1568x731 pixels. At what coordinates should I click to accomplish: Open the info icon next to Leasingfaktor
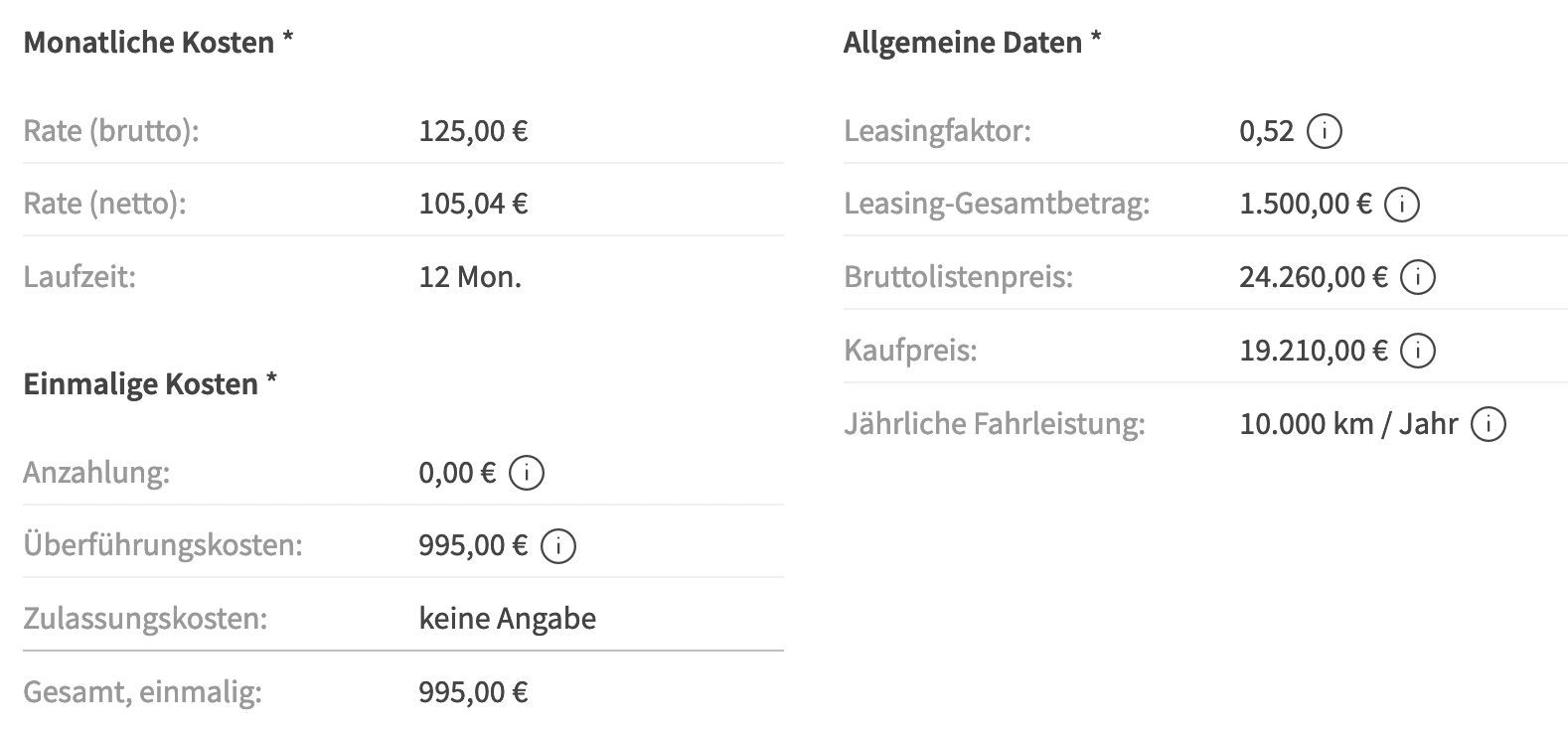1324,131
